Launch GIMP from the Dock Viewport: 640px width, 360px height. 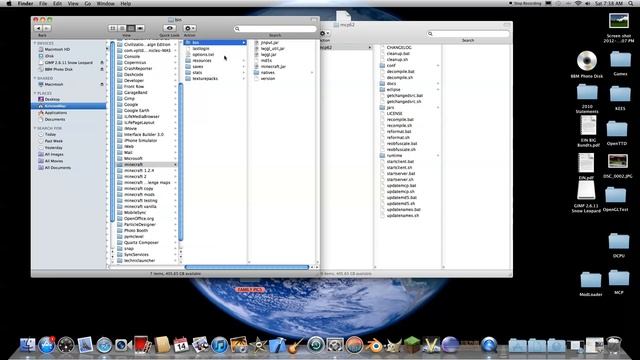click(393, 346)
